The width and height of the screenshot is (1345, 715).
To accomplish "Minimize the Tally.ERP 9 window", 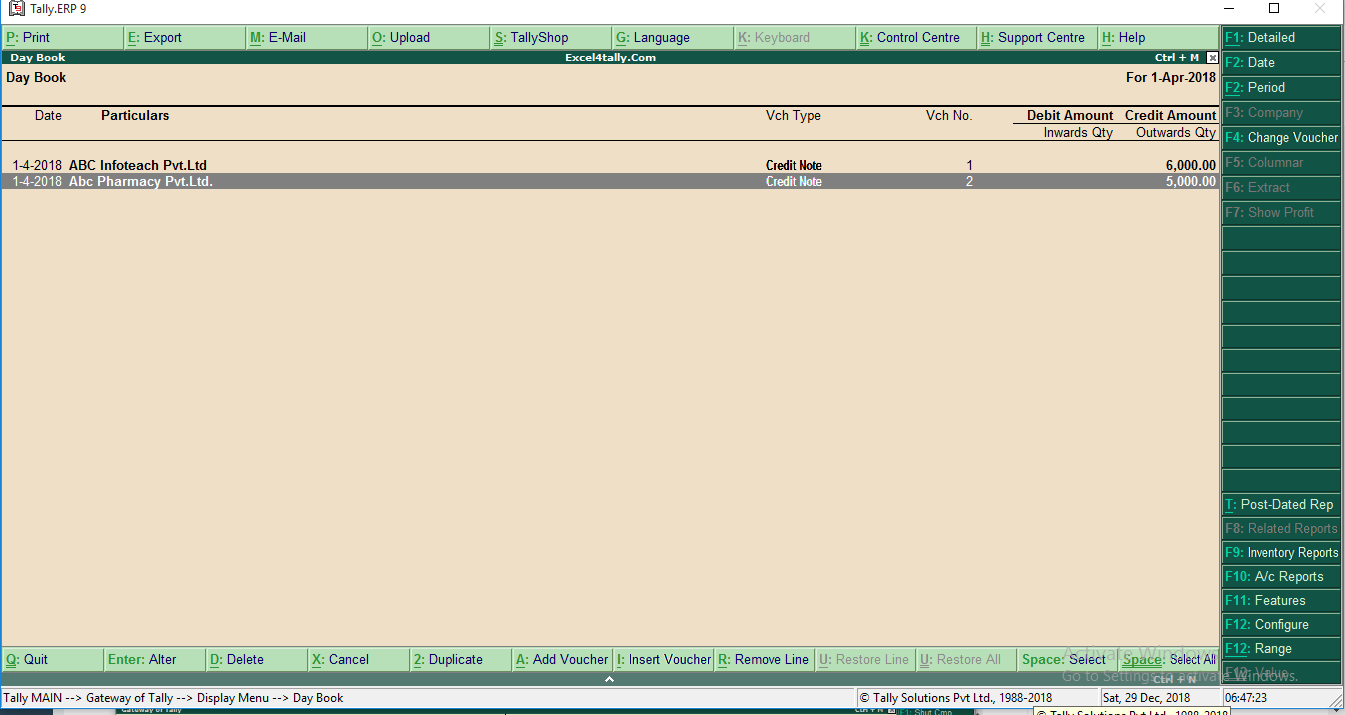I will point(1229,8).
